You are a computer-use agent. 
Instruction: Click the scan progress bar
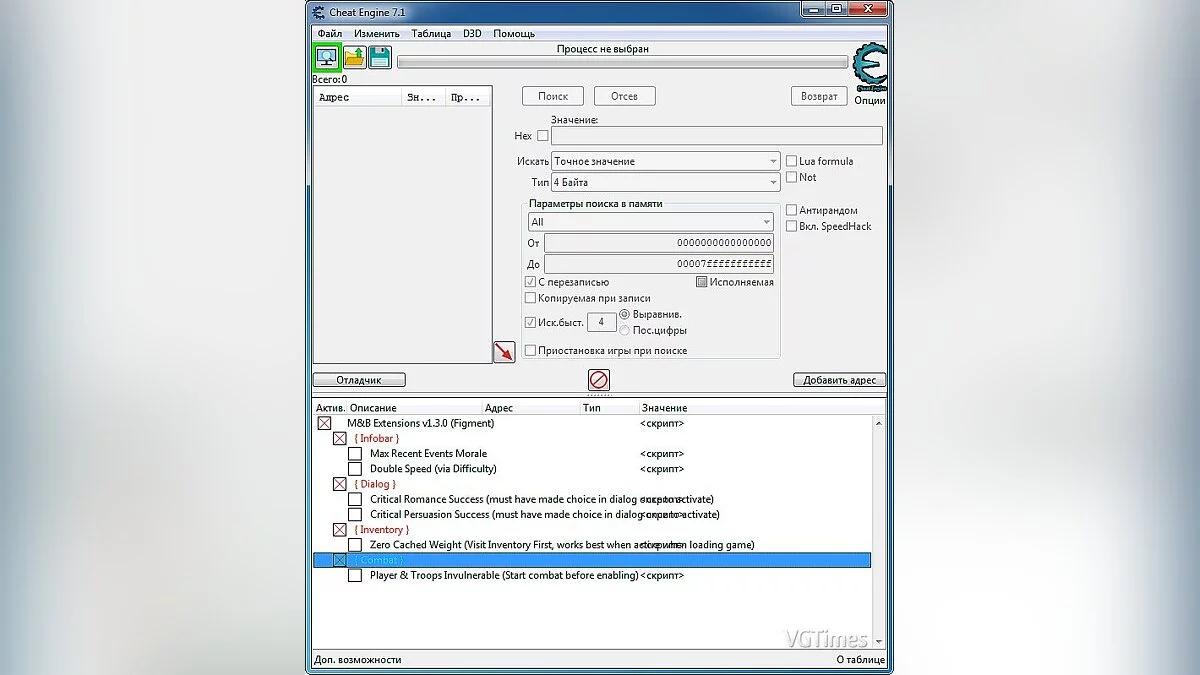coord(622,62)
